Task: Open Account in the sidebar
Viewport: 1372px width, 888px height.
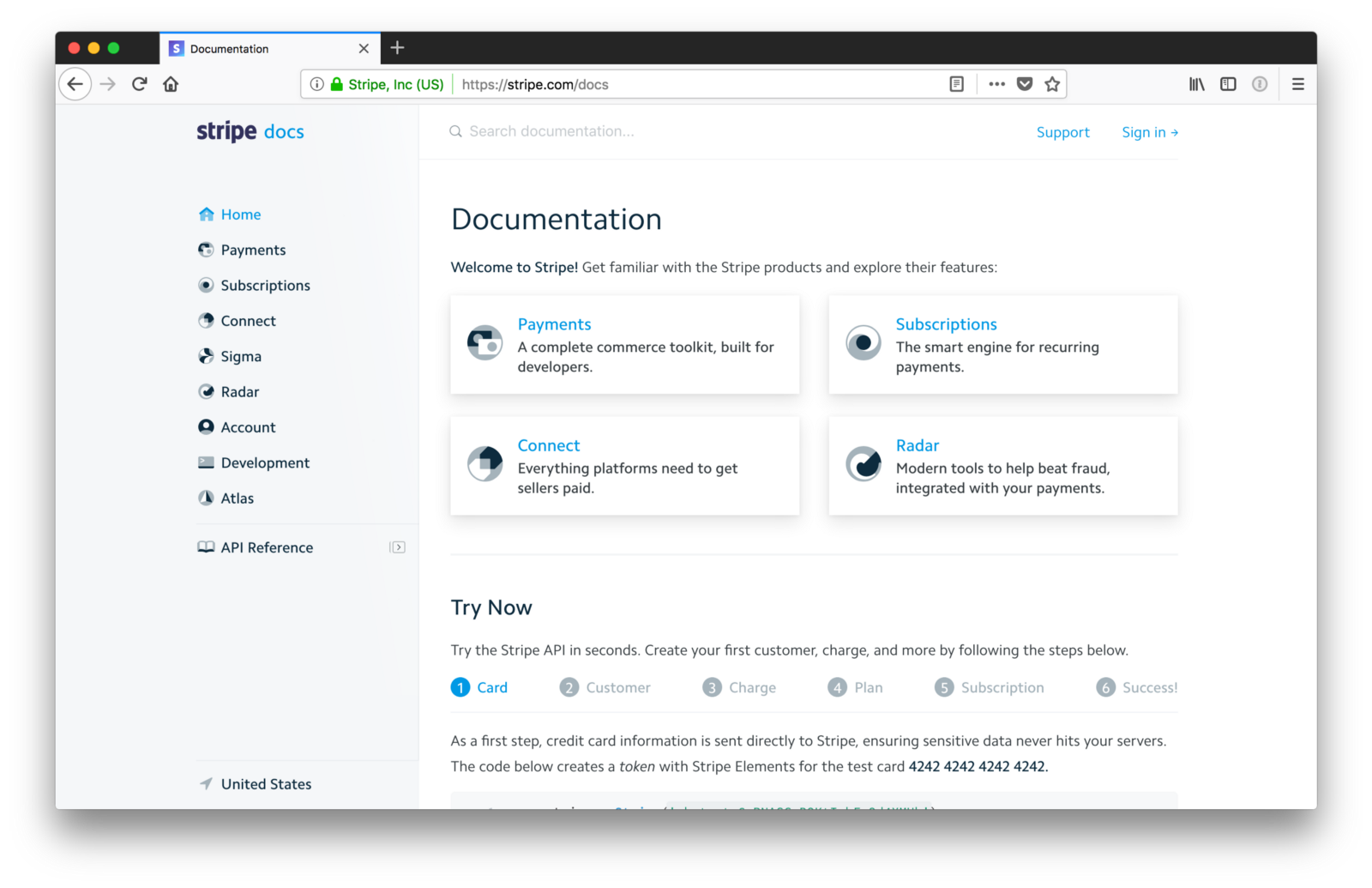Action: pos(237,427)
